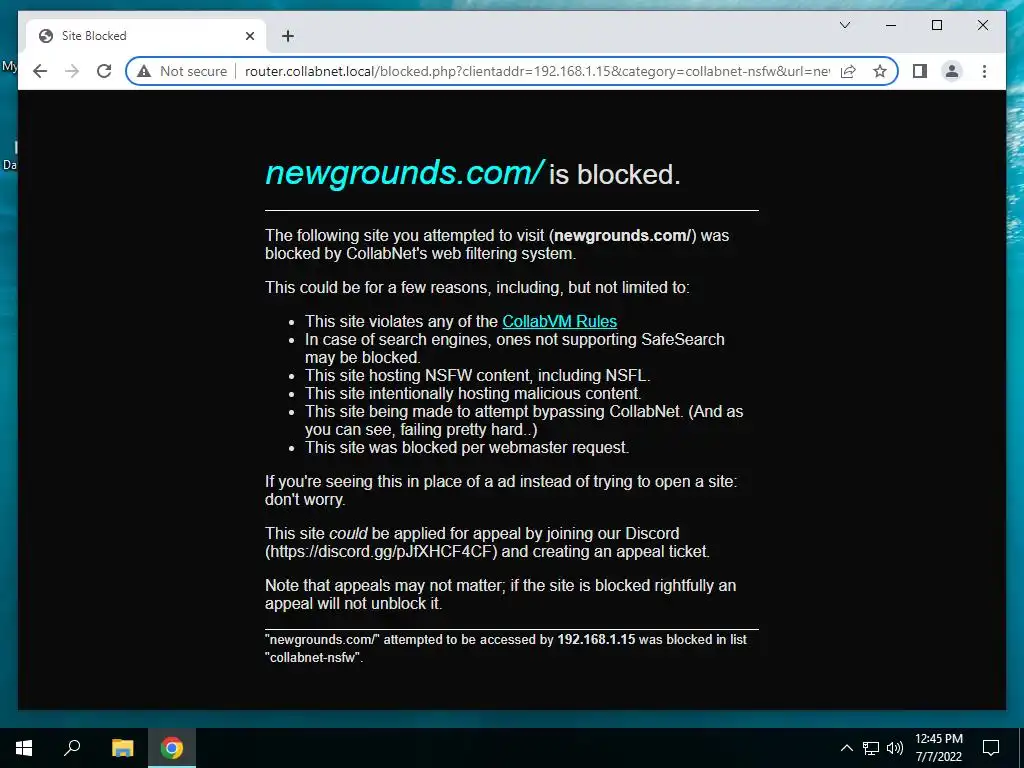The height and width of the screenshot is (768, 1024).
Task: Open network status tray icon
Action: tap(871, 748)
